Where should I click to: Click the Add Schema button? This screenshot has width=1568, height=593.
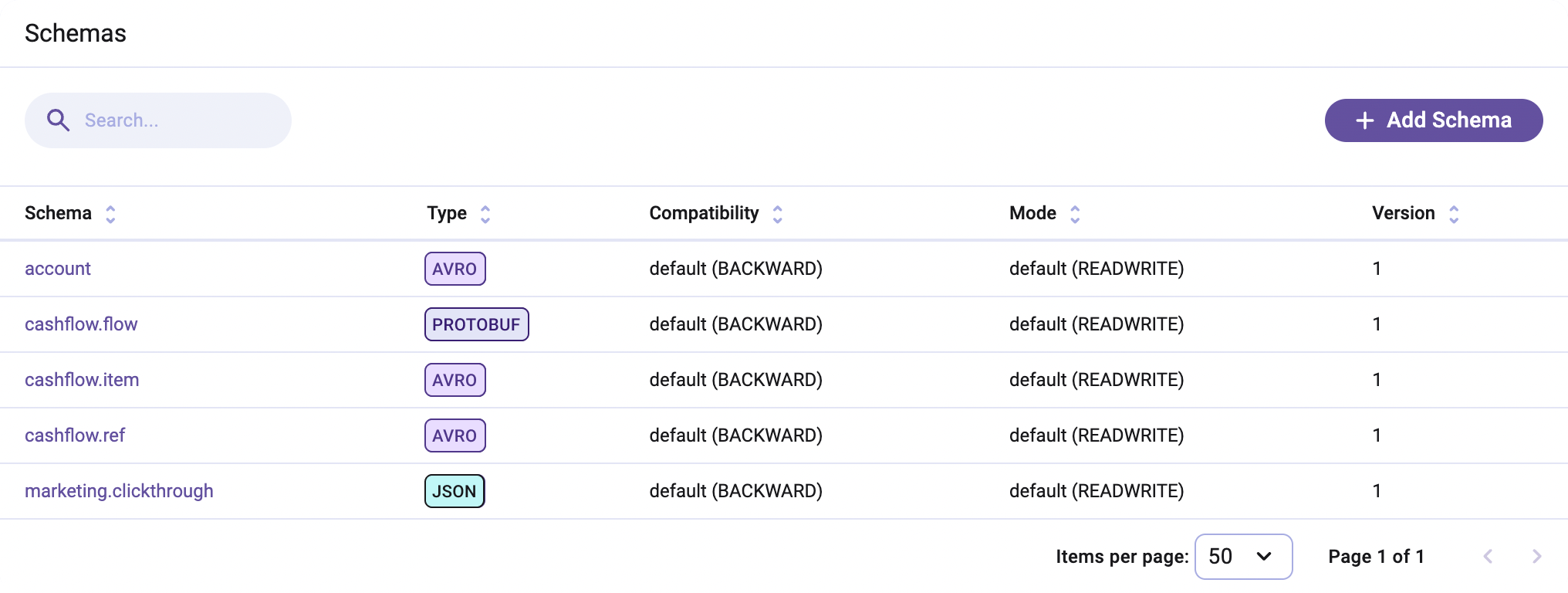[x=1434, y=120]
